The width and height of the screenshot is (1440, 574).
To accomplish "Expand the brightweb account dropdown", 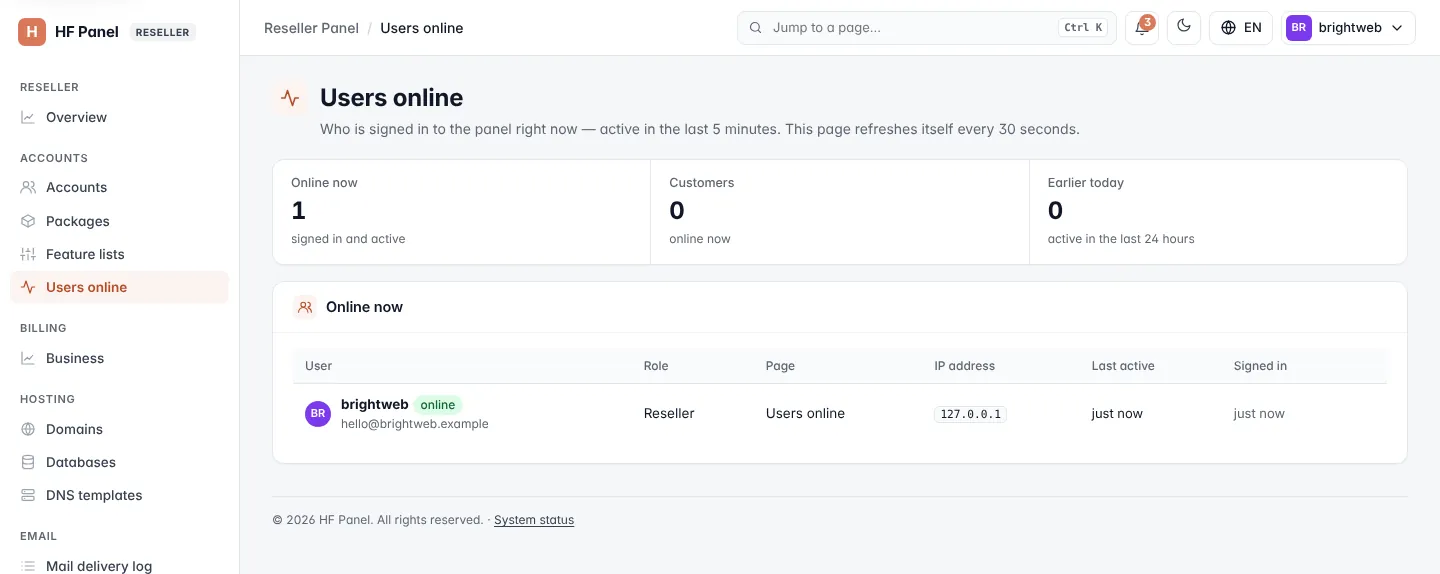I will 1349,28.
